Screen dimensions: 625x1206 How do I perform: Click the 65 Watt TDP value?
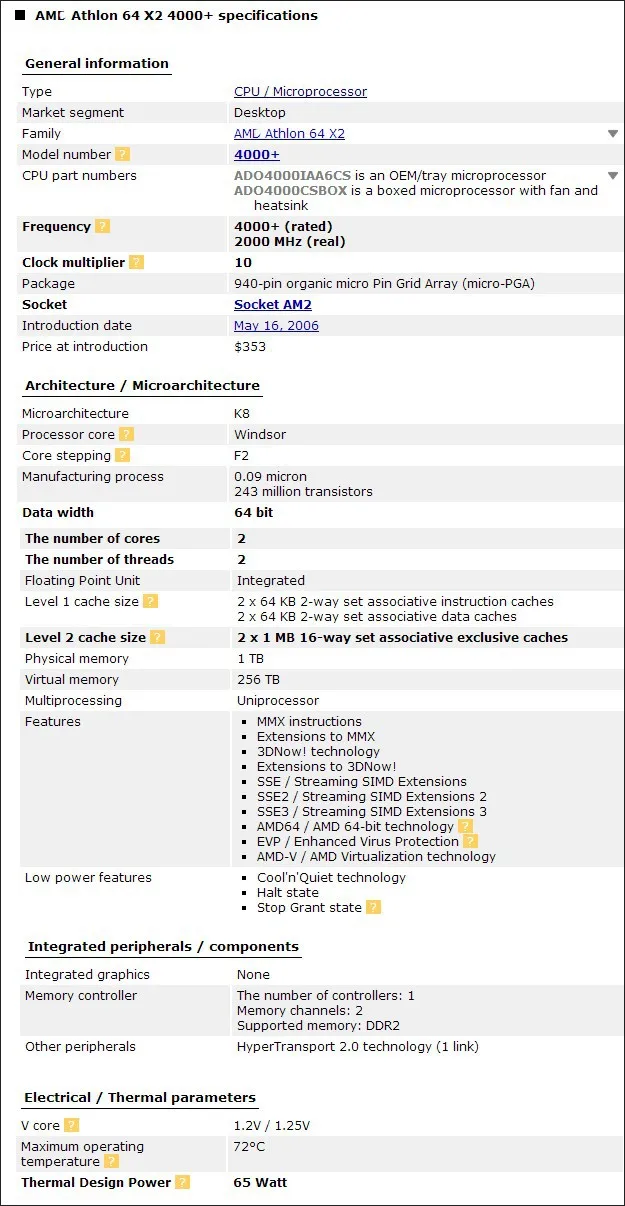[x=260, y=1182]
